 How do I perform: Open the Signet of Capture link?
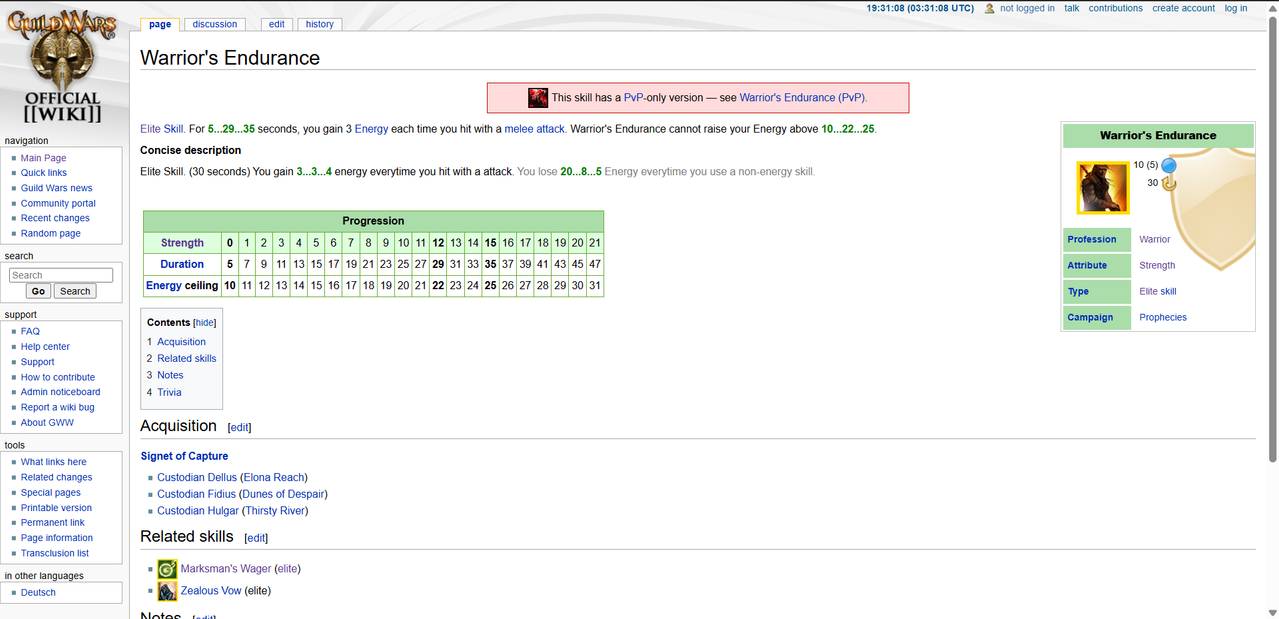coord(185,456)
